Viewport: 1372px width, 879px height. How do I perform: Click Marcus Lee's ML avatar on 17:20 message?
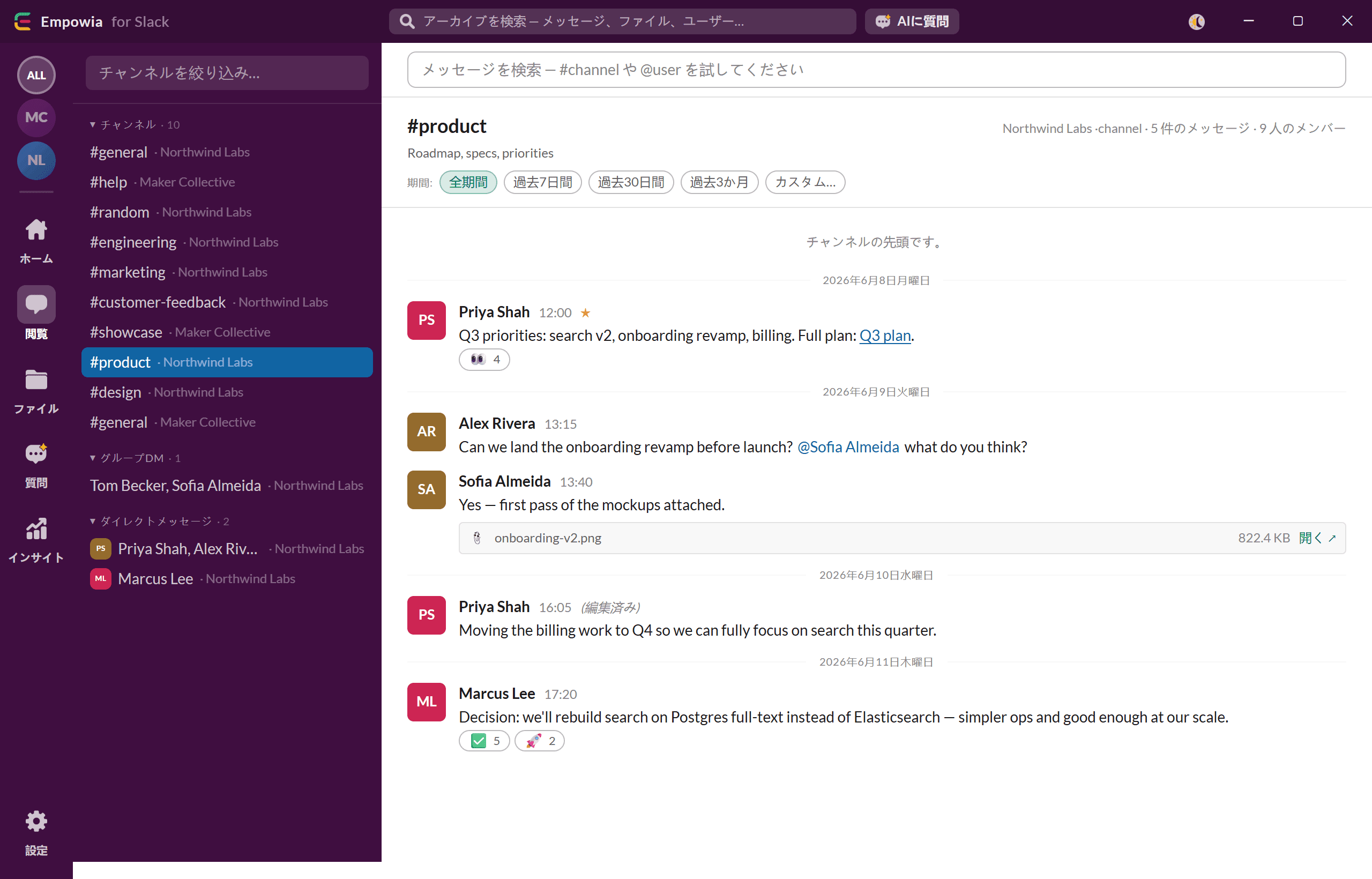point(426,702)
